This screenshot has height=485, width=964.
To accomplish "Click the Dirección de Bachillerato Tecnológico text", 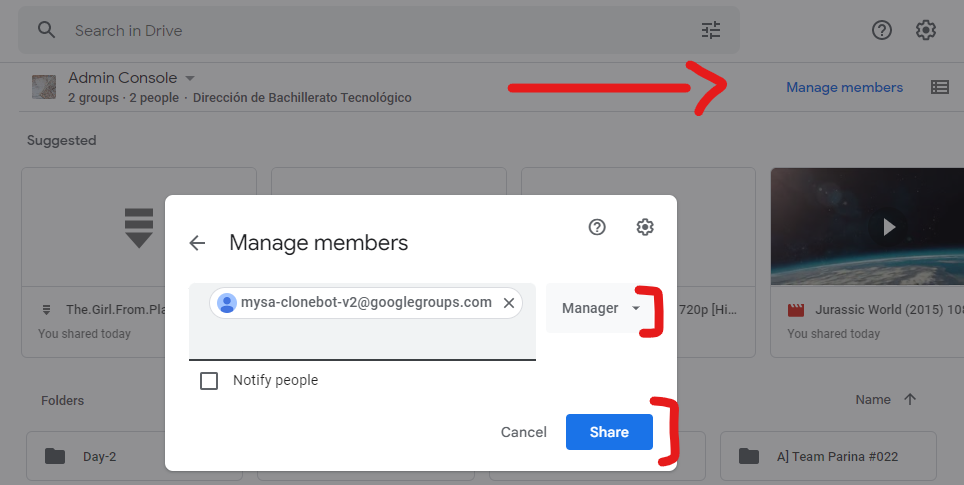I will pyautogui.click(x=302, y=98).
